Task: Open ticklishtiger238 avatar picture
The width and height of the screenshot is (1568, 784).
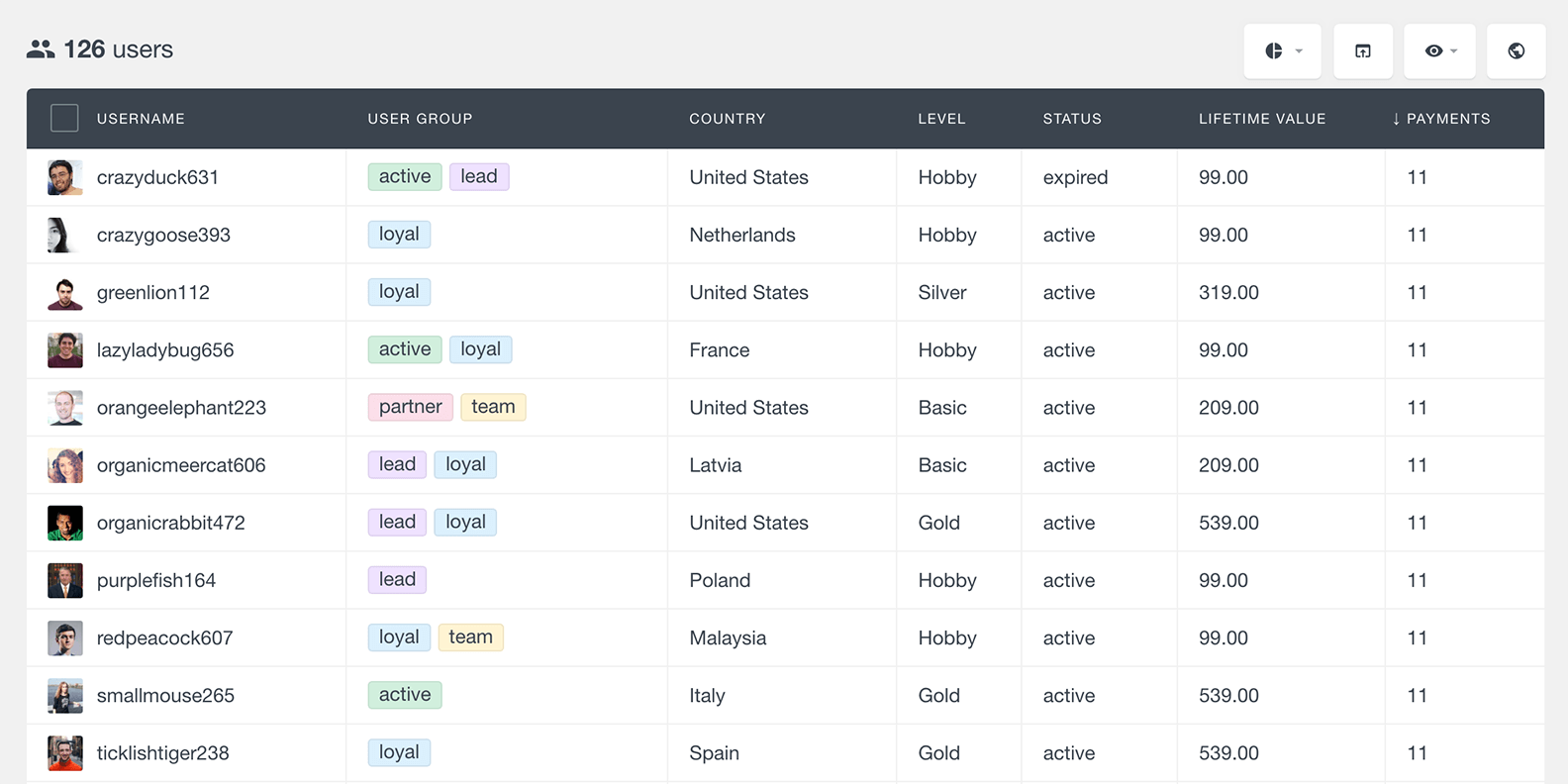Action: click(65, 752)
